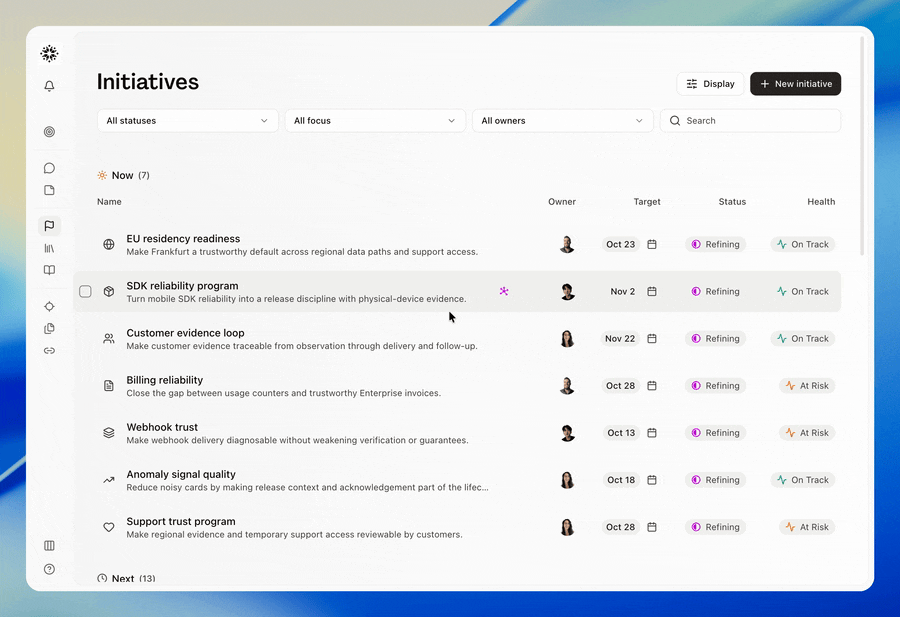900x617 pixels.
Task: Create a New initiative
Action: pyautogui.click(x=796, y=84)
